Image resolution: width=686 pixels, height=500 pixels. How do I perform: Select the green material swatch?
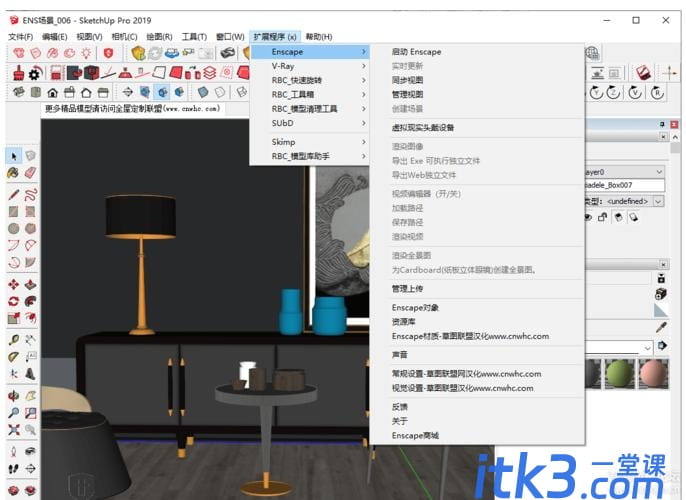click(620, 374)
